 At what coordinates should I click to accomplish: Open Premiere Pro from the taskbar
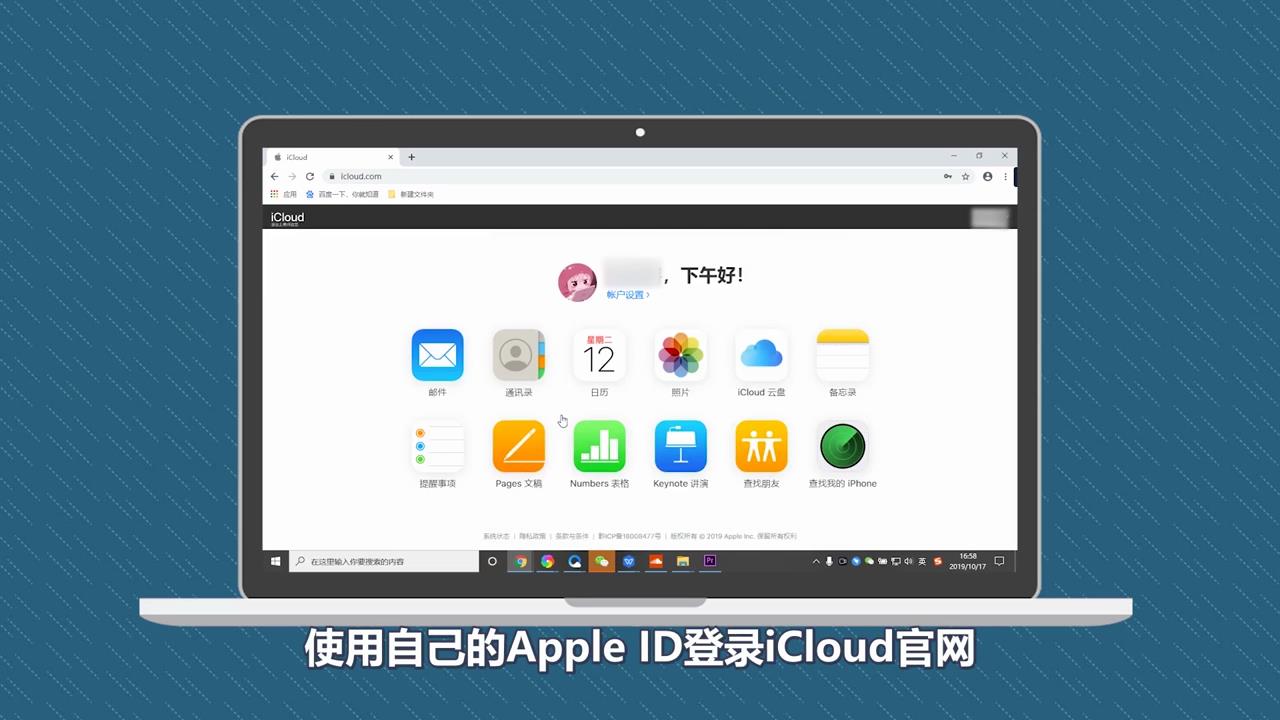(x=710, y=562)
